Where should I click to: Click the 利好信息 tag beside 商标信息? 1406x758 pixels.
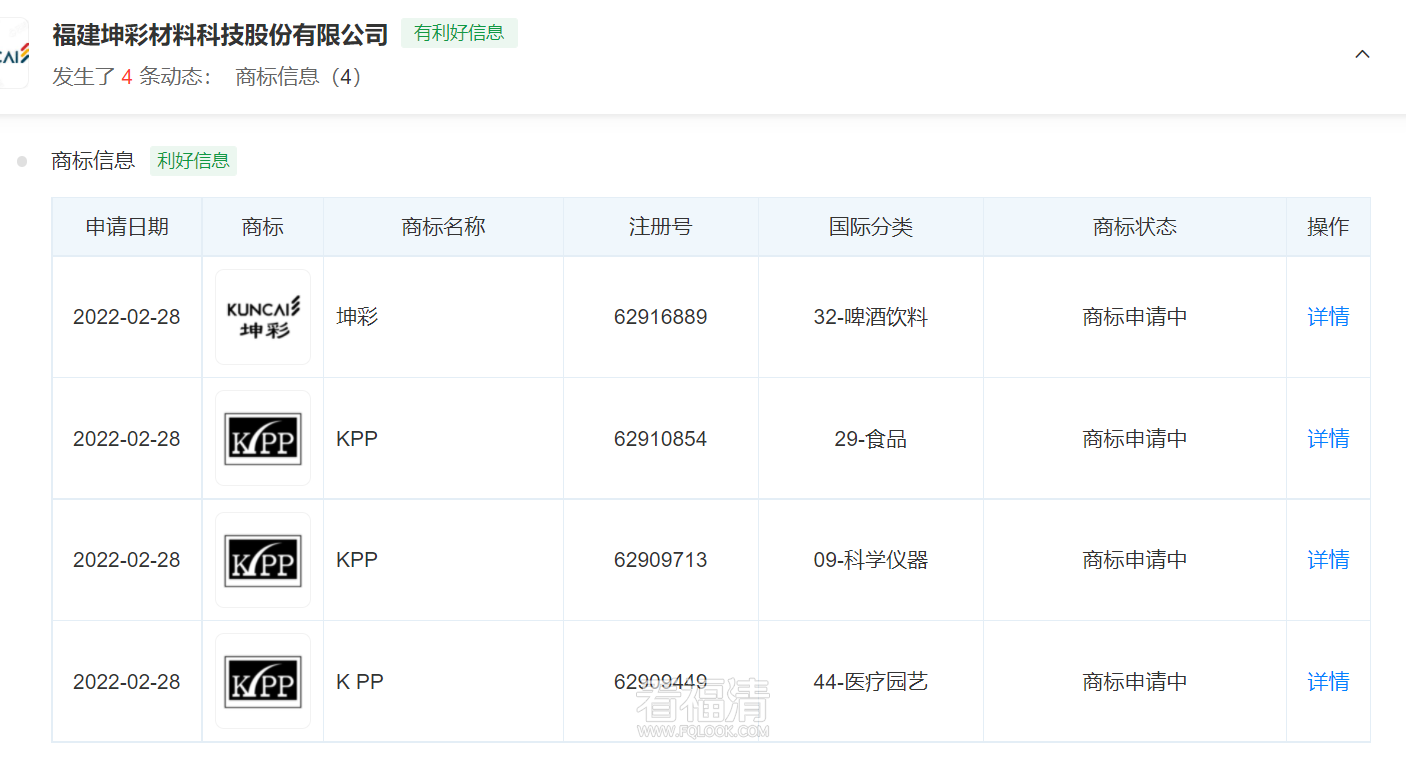[x=193, y=160]
